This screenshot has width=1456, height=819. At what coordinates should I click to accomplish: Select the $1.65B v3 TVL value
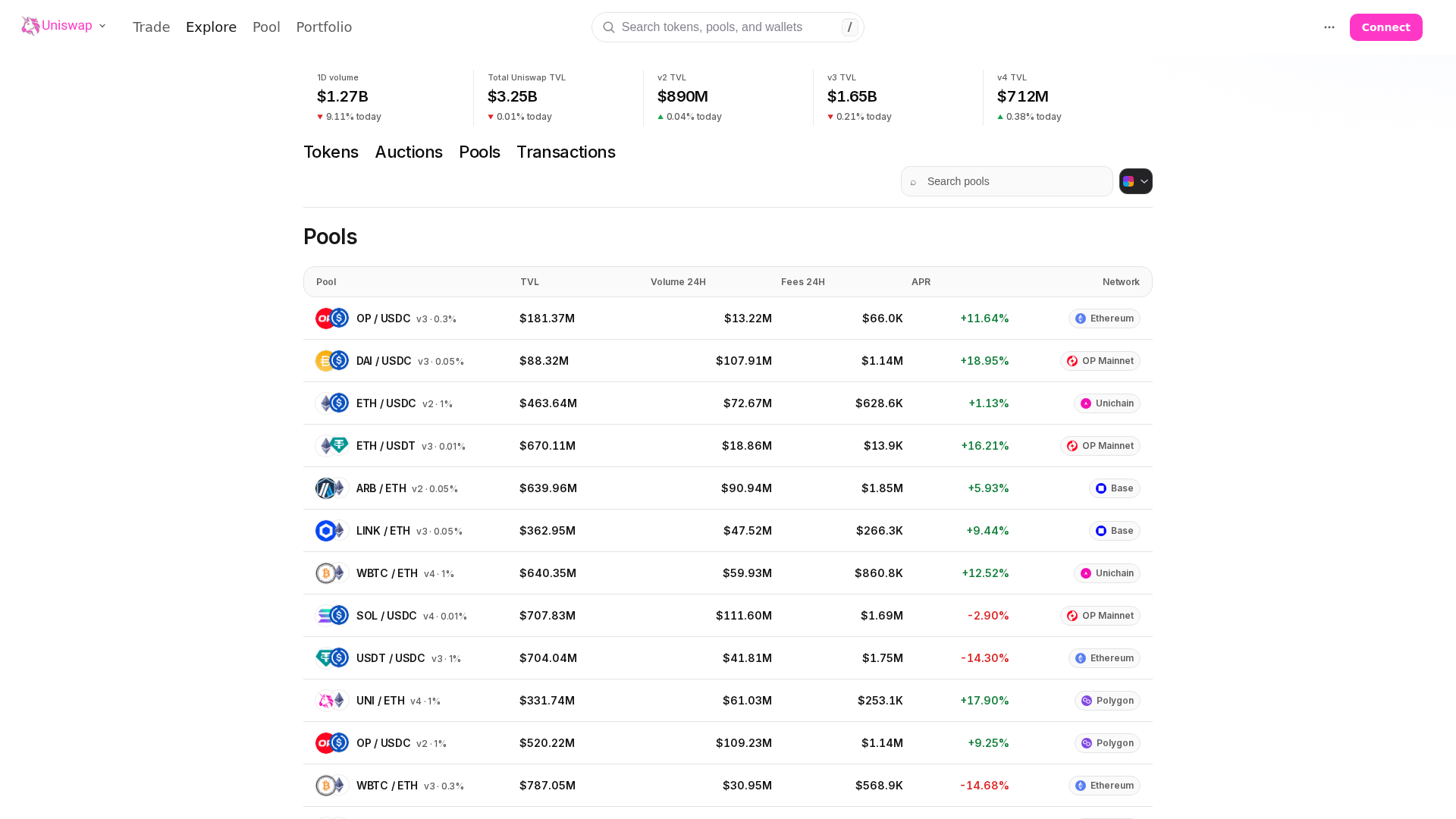852,96
